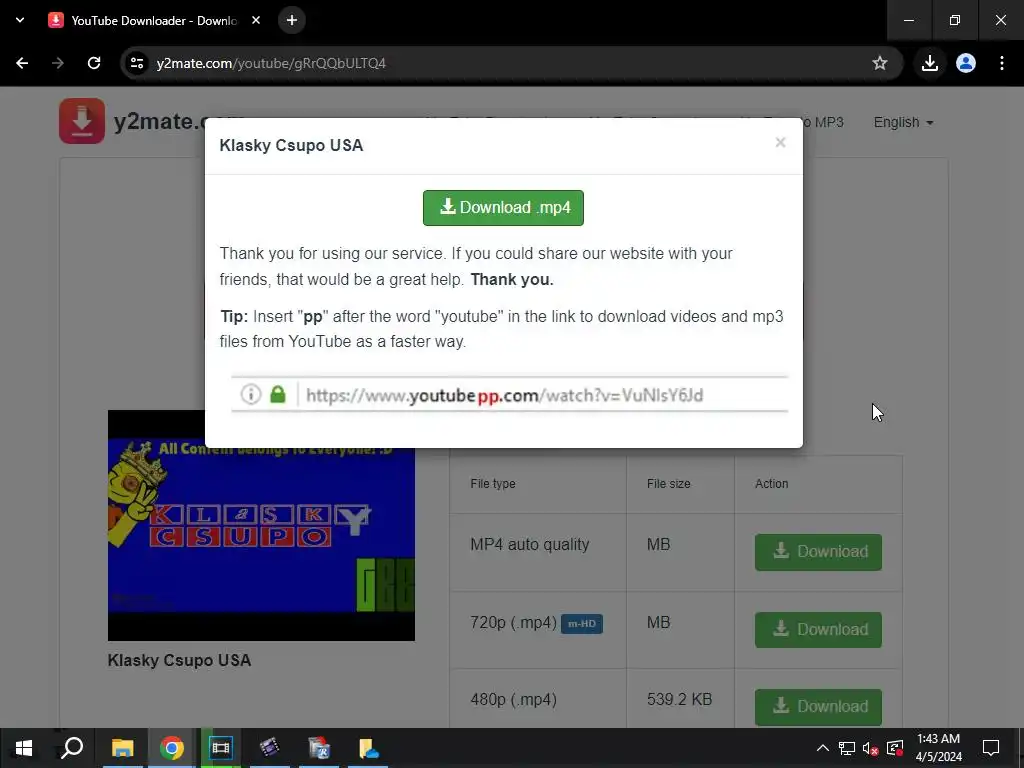Click the 480p (.mp4) label
Screen dimensions: 1024x768
coord(513,700)
